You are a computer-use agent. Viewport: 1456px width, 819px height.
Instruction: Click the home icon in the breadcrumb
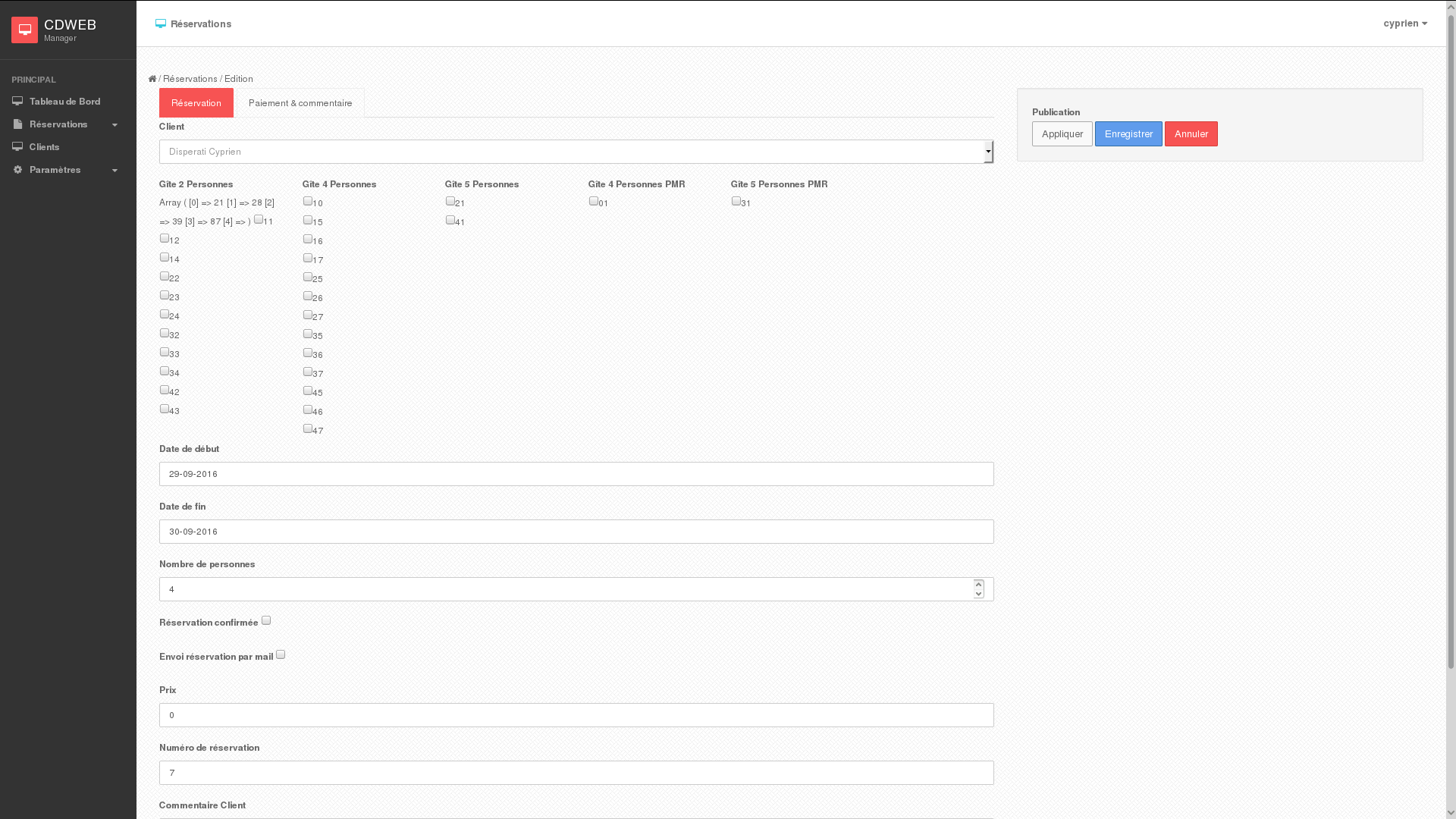pyautogui.click(x=152, y=78)
